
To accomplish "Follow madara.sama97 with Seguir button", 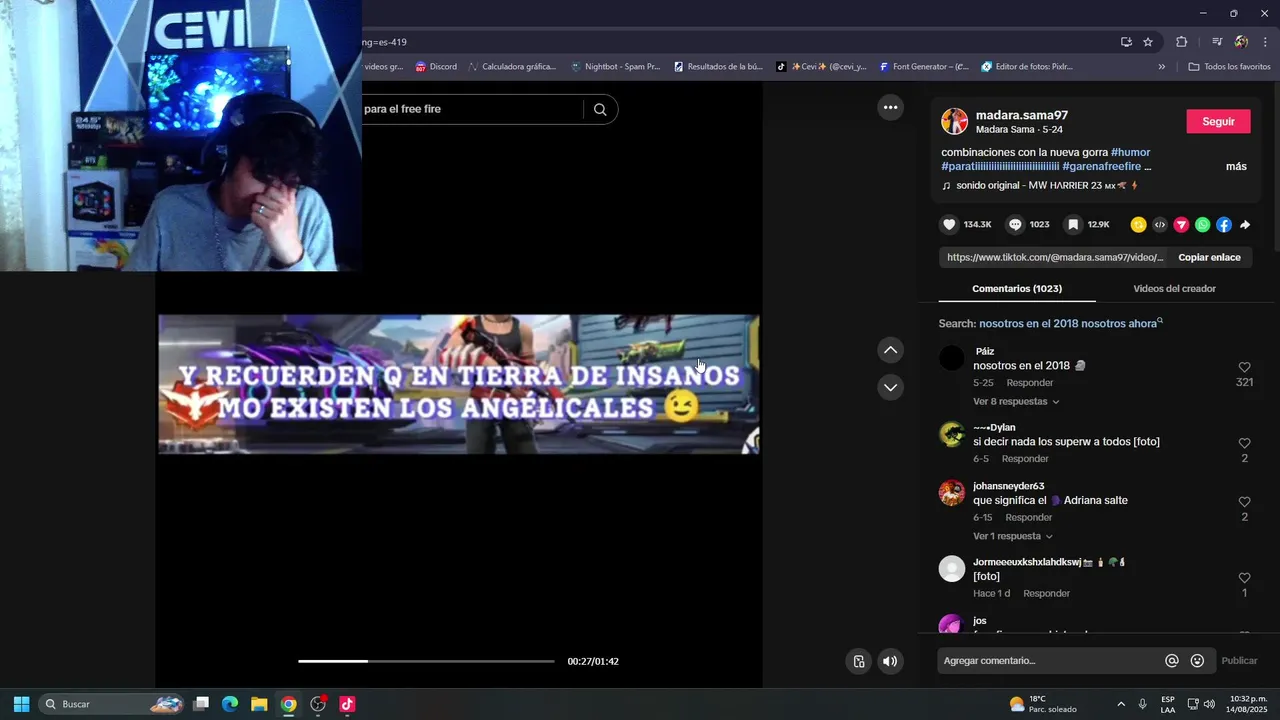I will click(1218, 121).
